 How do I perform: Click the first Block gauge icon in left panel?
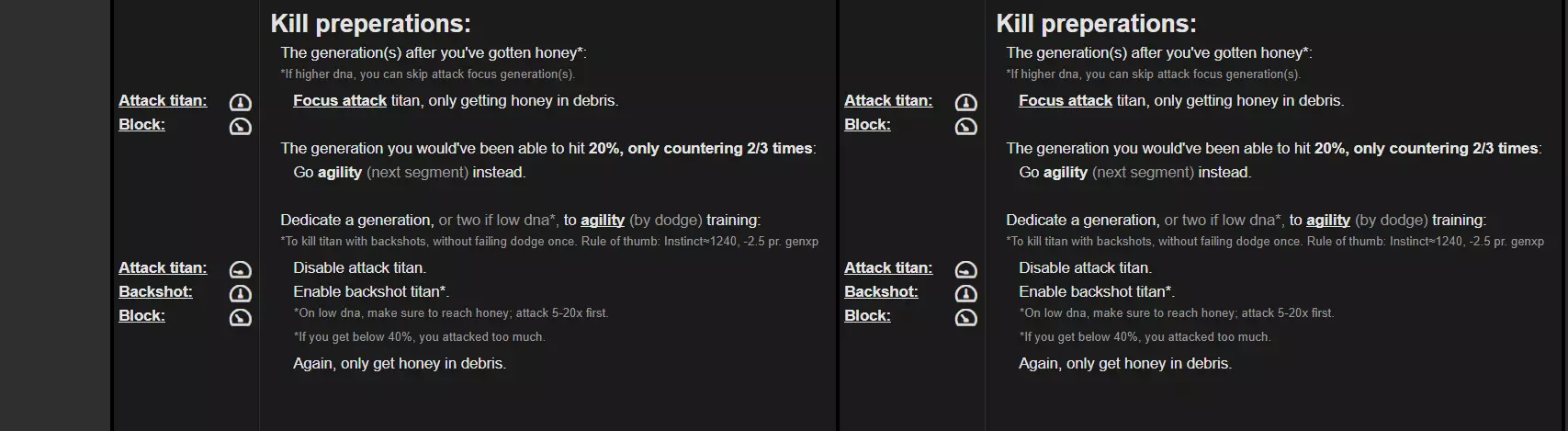[240, 126]
